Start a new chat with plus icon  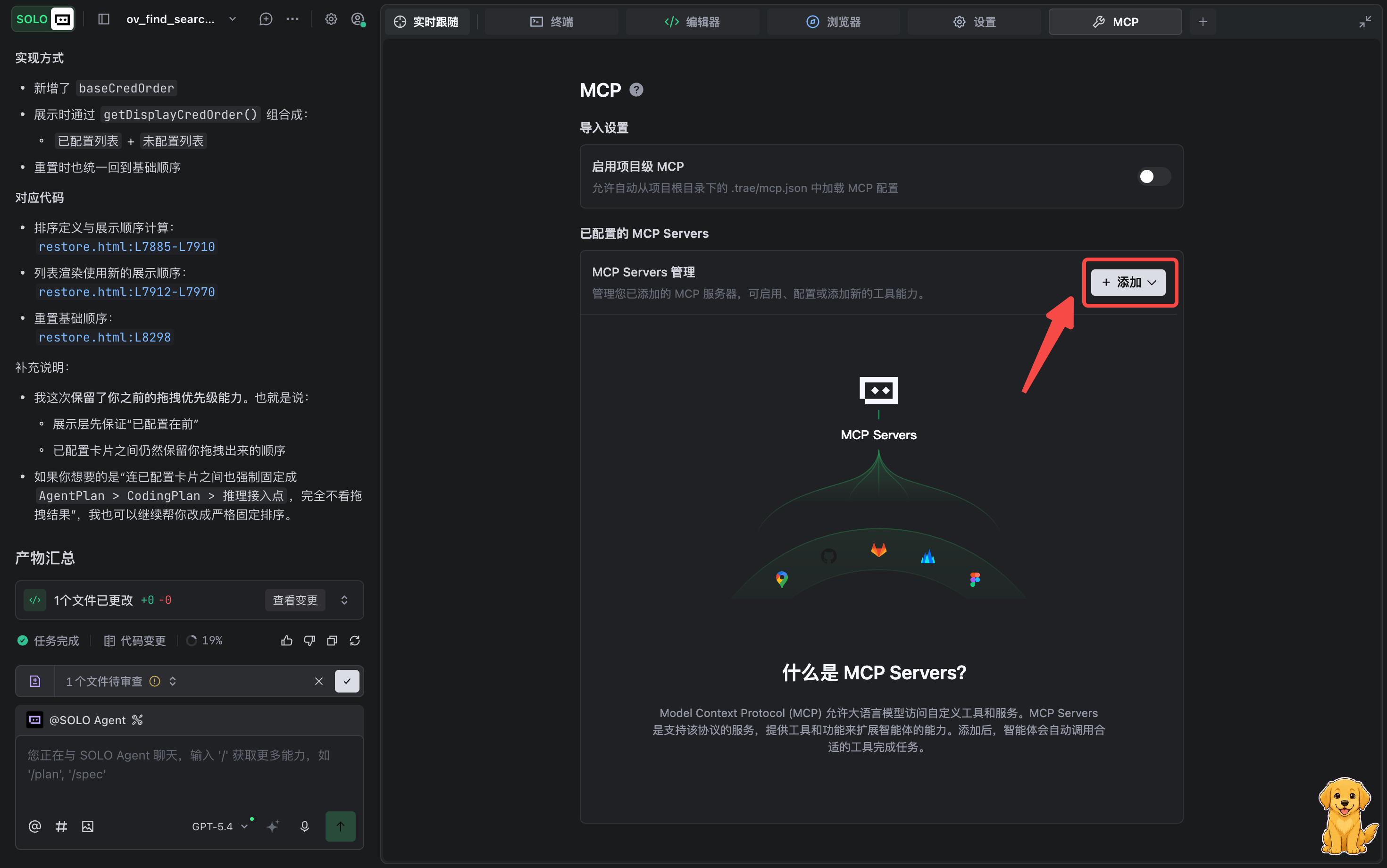[266, 19]
